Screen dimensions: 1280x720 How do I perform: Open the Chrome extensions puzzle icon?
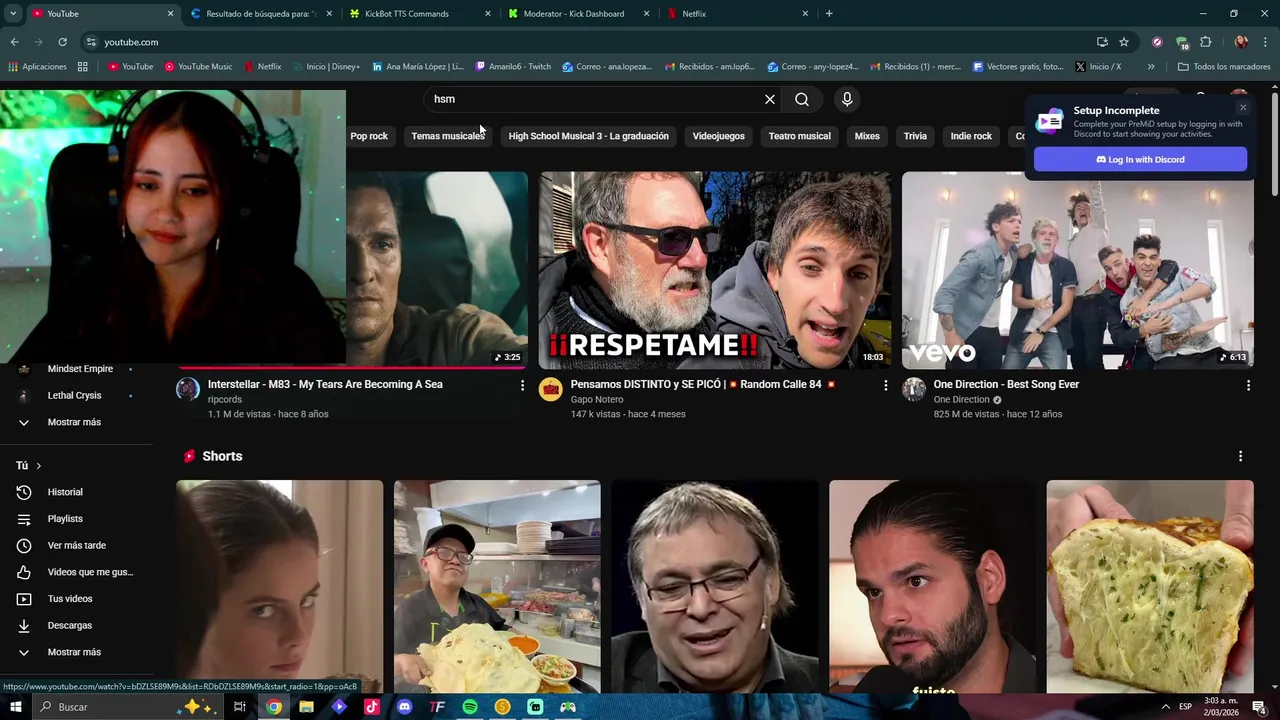click(1205, 42)
